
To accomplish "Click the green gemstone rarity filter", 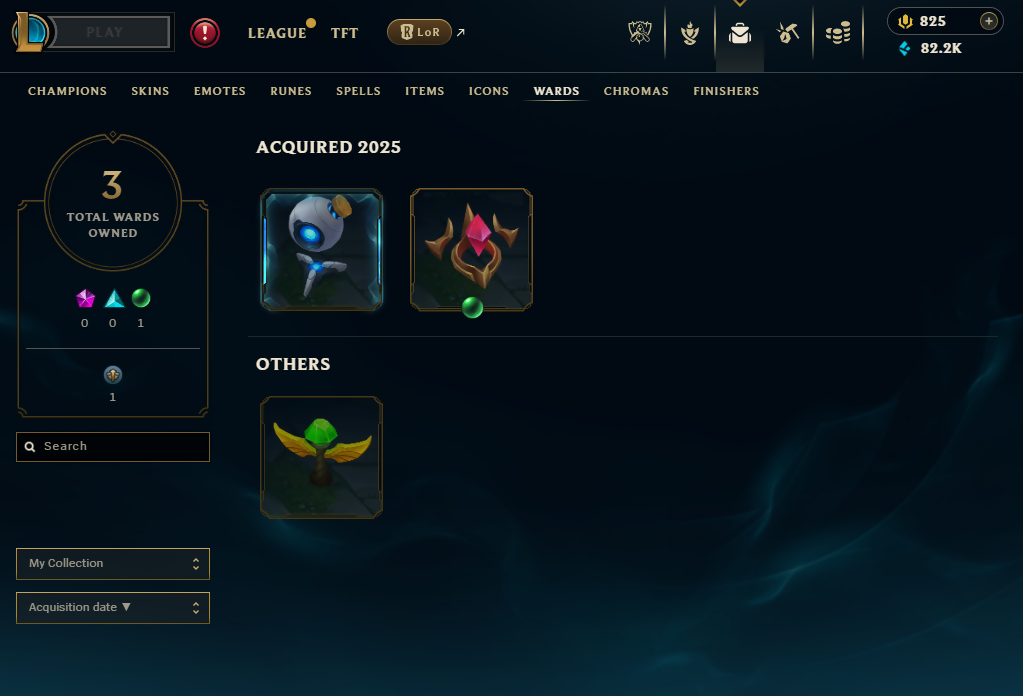I will 141,298.
